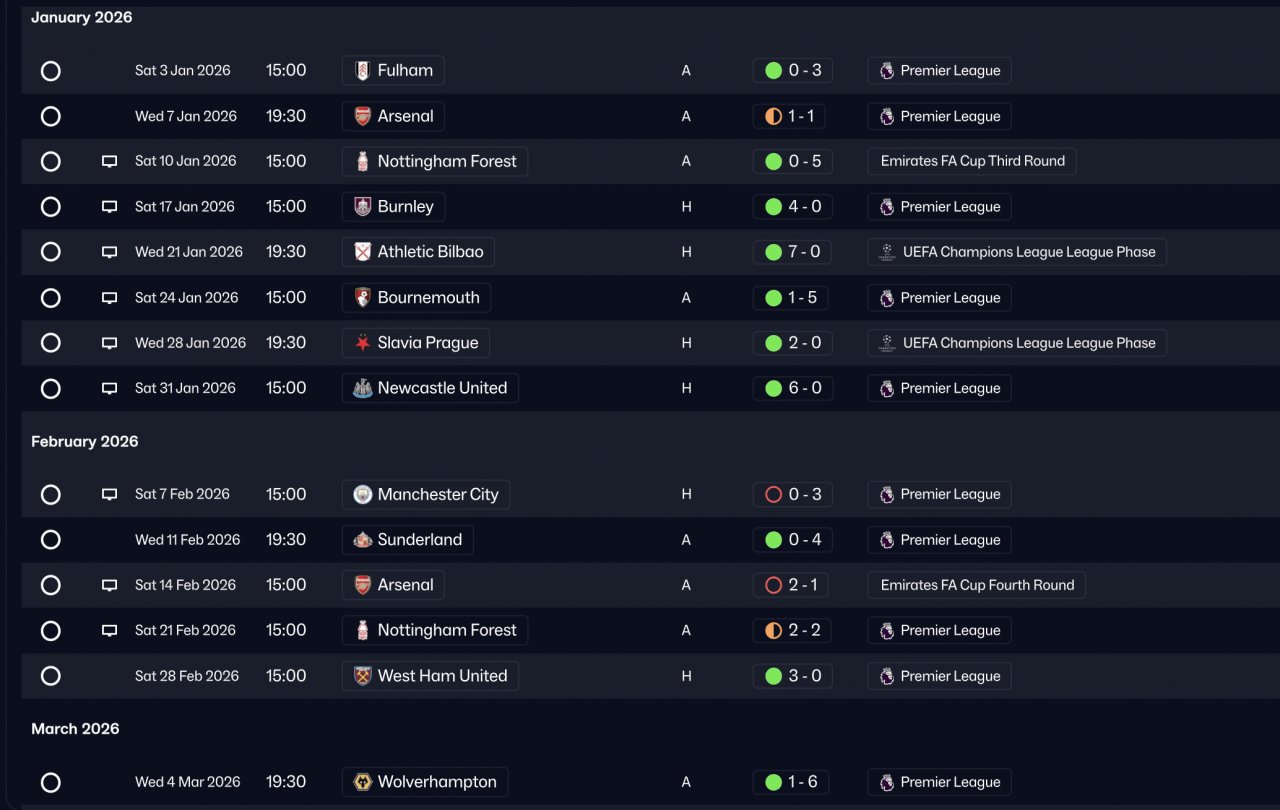This screenshot has height=810, width=1280.
Task: Click Premier League logo on Sunderland row
Action: 886,540
